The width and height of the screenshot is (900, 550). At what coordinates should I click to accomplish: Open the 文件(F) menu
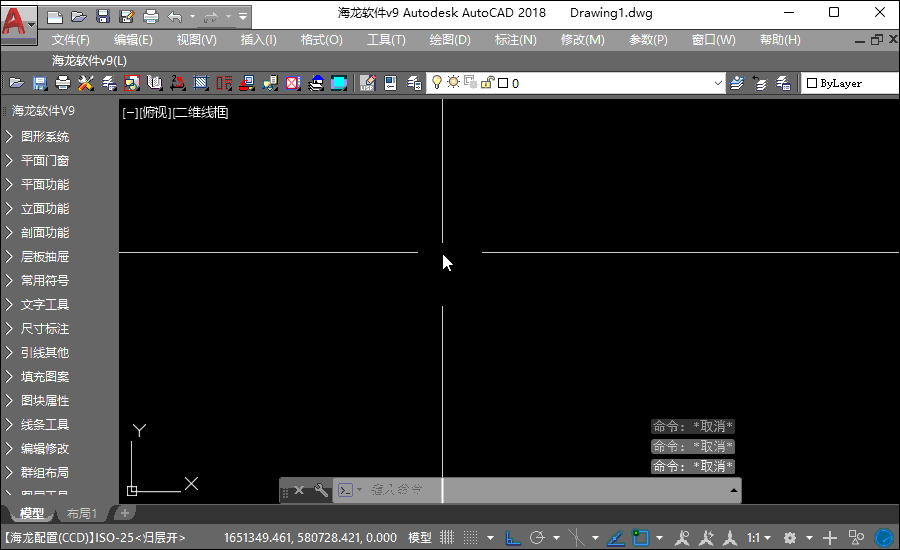pos(71,40)
